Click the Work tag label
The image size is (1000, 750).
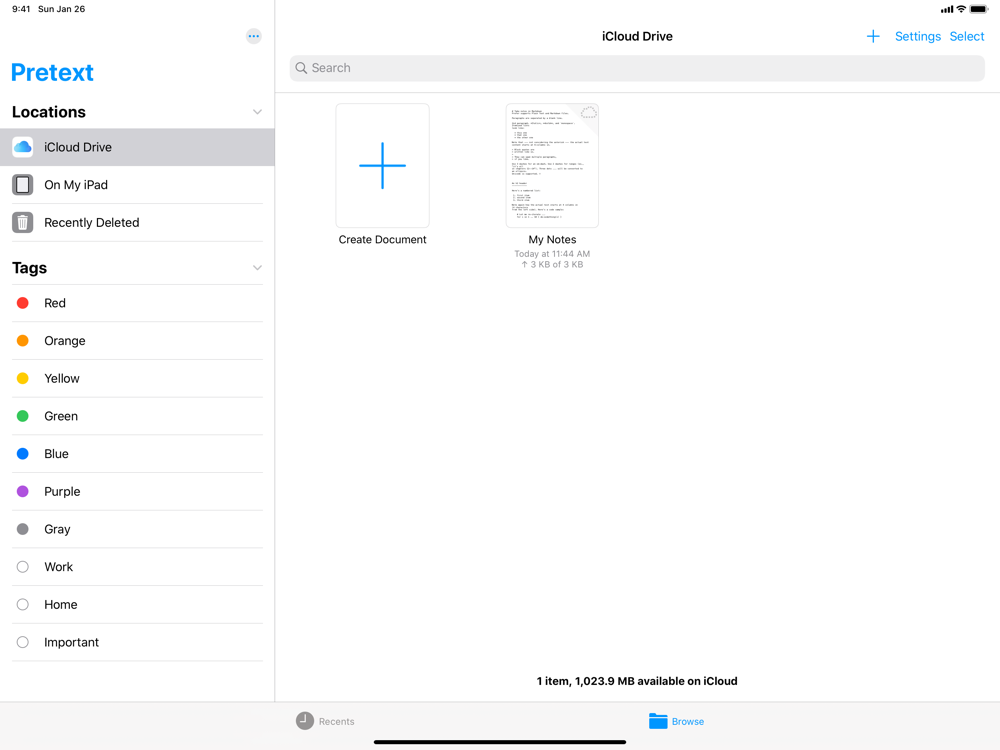[x=58, y=566]
